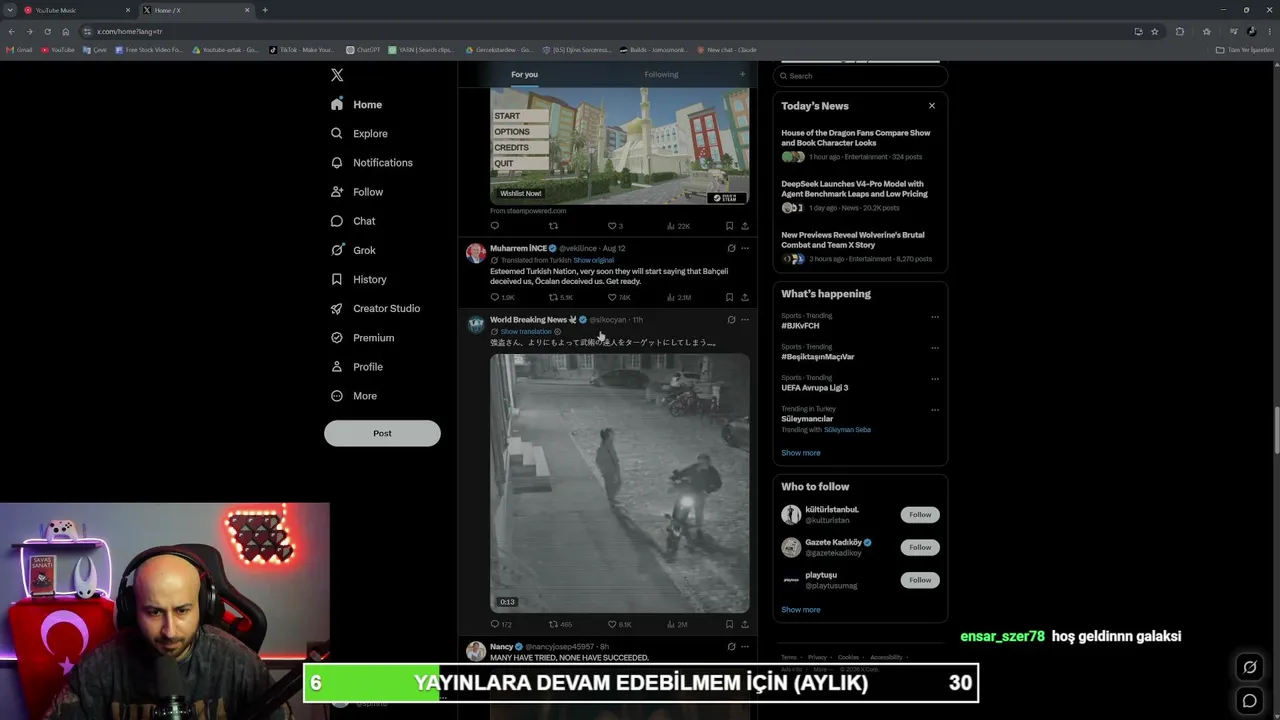This screenshot has width=1280, height=720.
Task: Reply to the steampowered.com game post
Action: coord(495,226)
